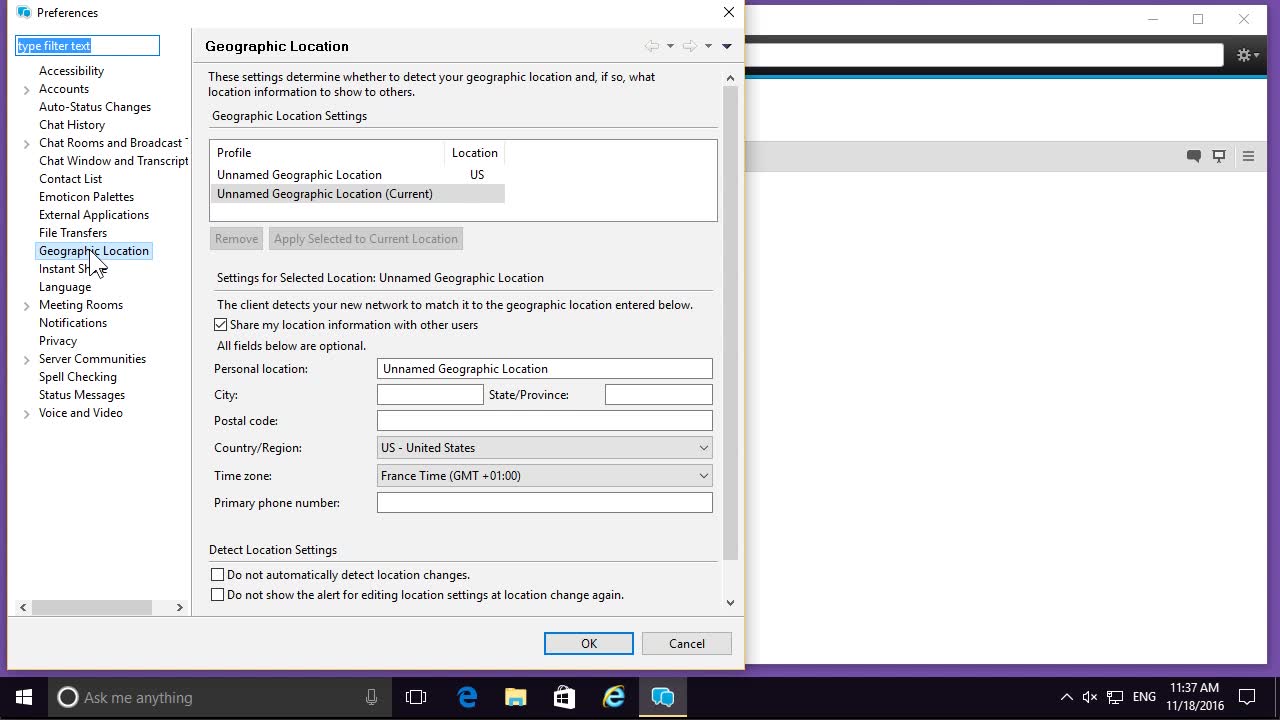Image resolution: width=1280 pixels, height=720 pixels.
Task: Select Notifications in the preferences list
Action: (x=73, y=323)
